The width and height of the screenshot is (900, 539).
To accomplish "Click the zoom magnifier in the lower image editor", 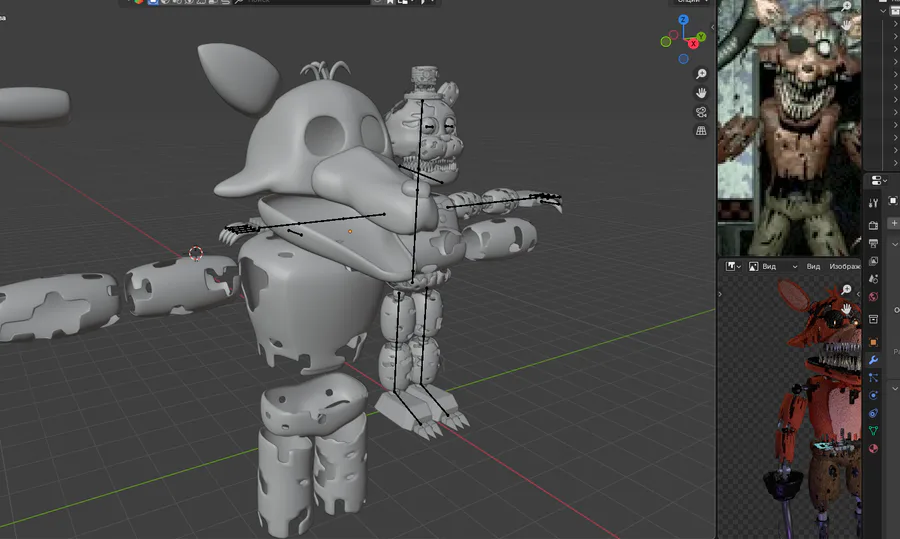I will 847,290.
